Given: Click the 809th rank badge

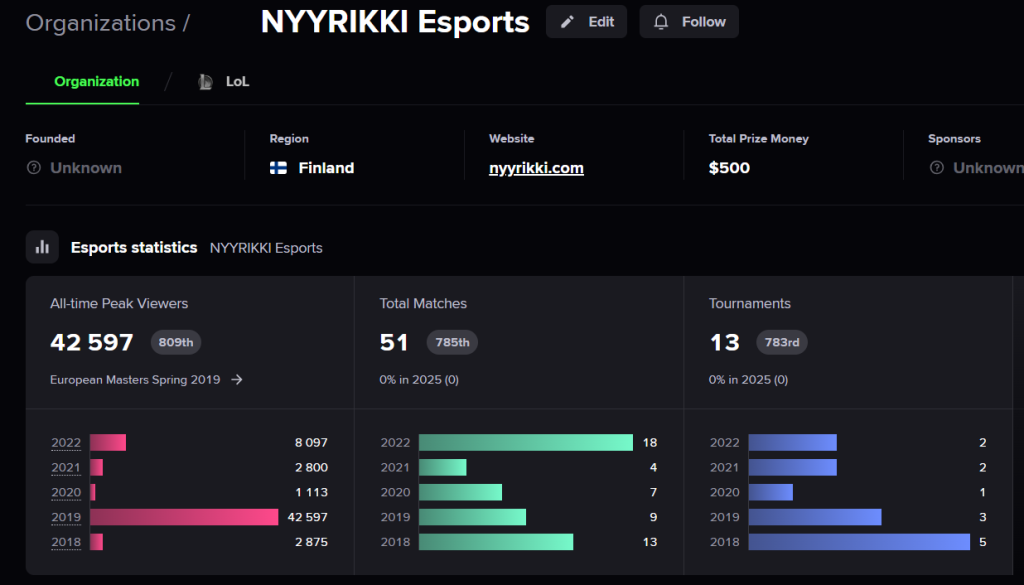Looking at the screenshot, I should pos(176,342).
